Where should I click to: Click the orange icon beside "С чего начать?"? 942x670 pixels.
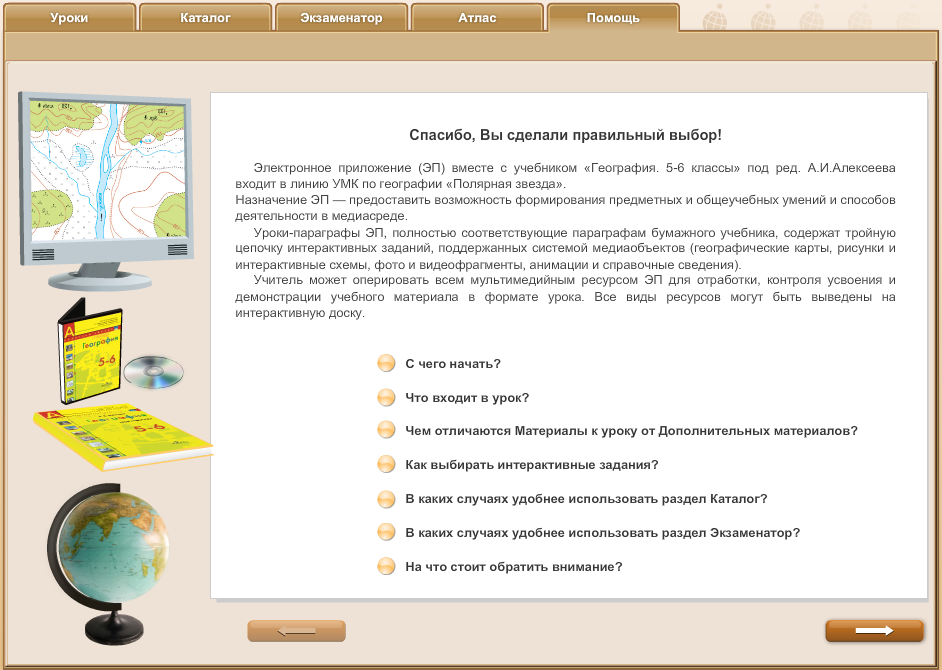[x=386, y=363]
